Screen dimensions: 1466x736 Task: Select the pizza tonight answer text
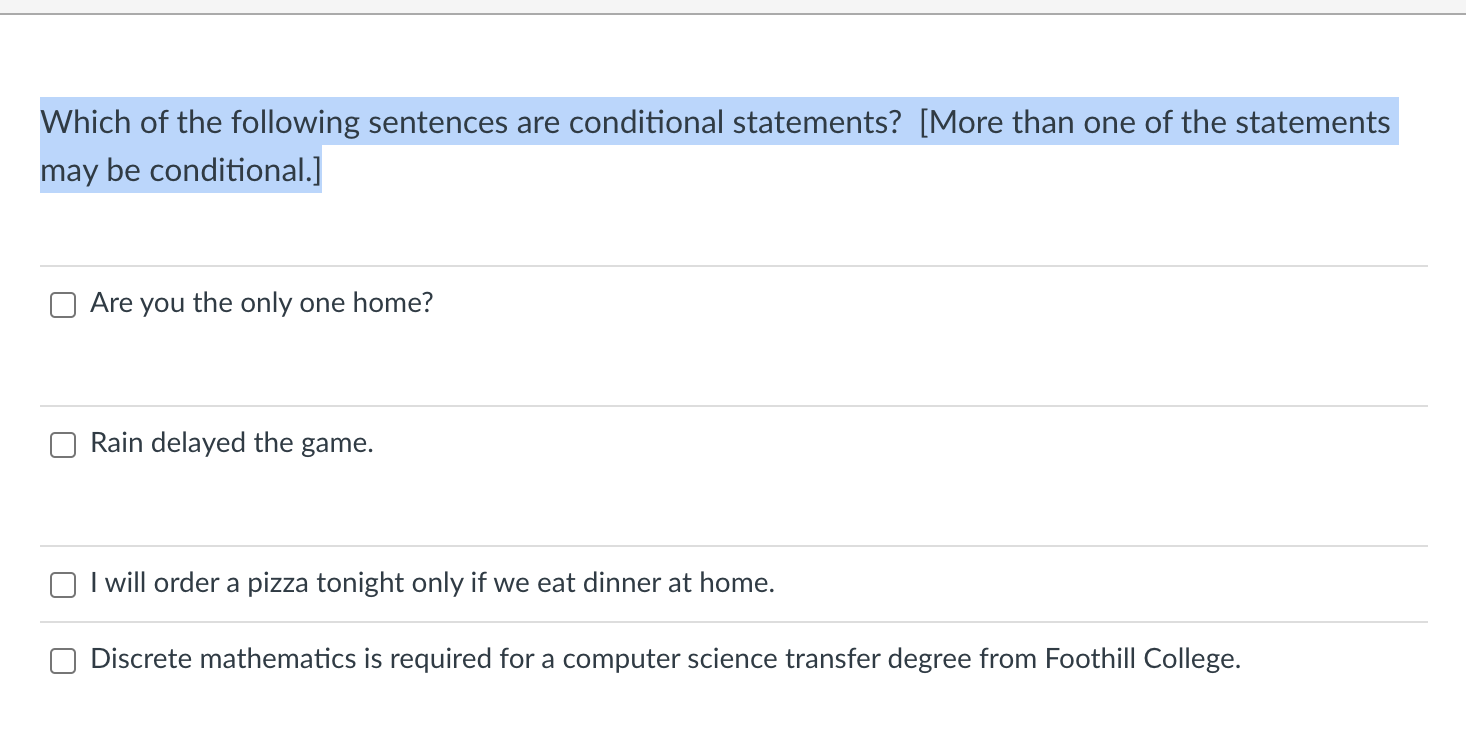click(431, 582)
